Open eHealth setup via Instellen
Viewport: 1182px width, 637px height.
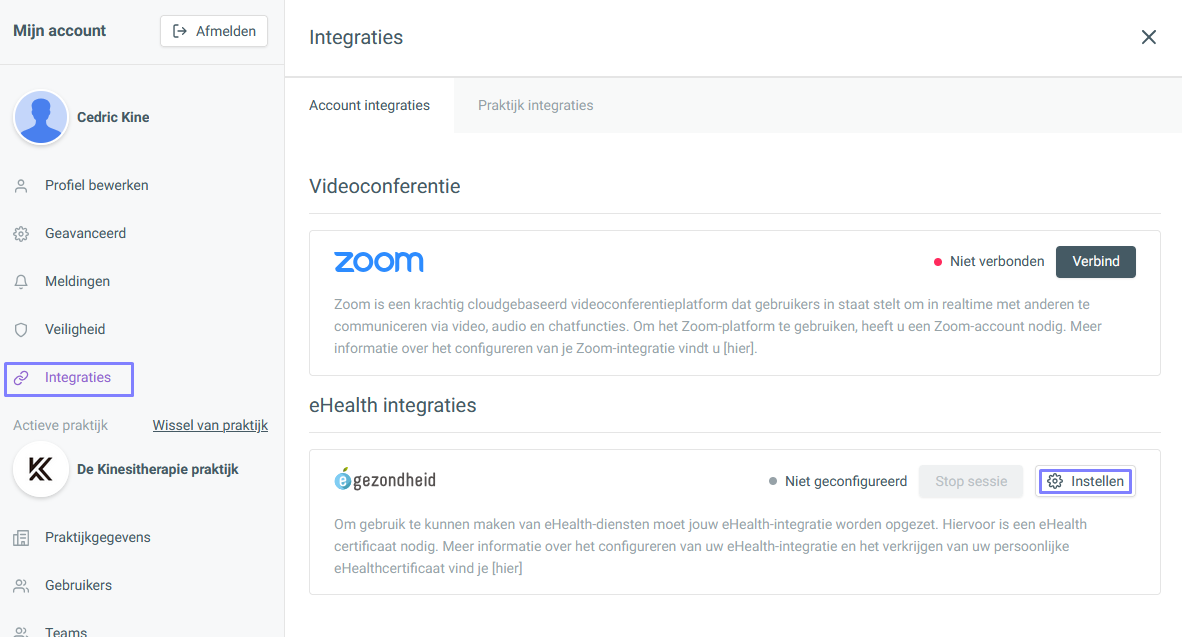point(1086,481)
